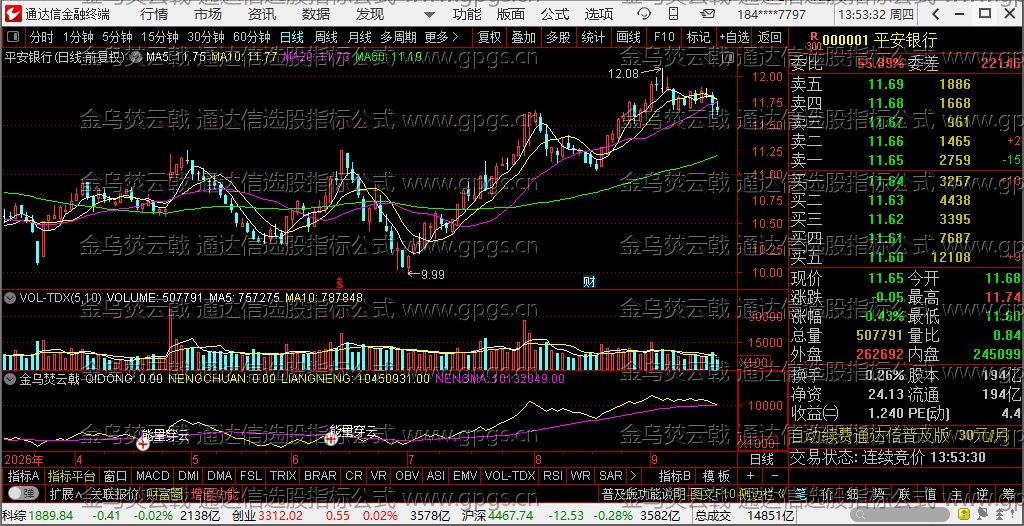The image size is (1024, 526).
Task: Click the 返回 return button
Action: point(770,37)
